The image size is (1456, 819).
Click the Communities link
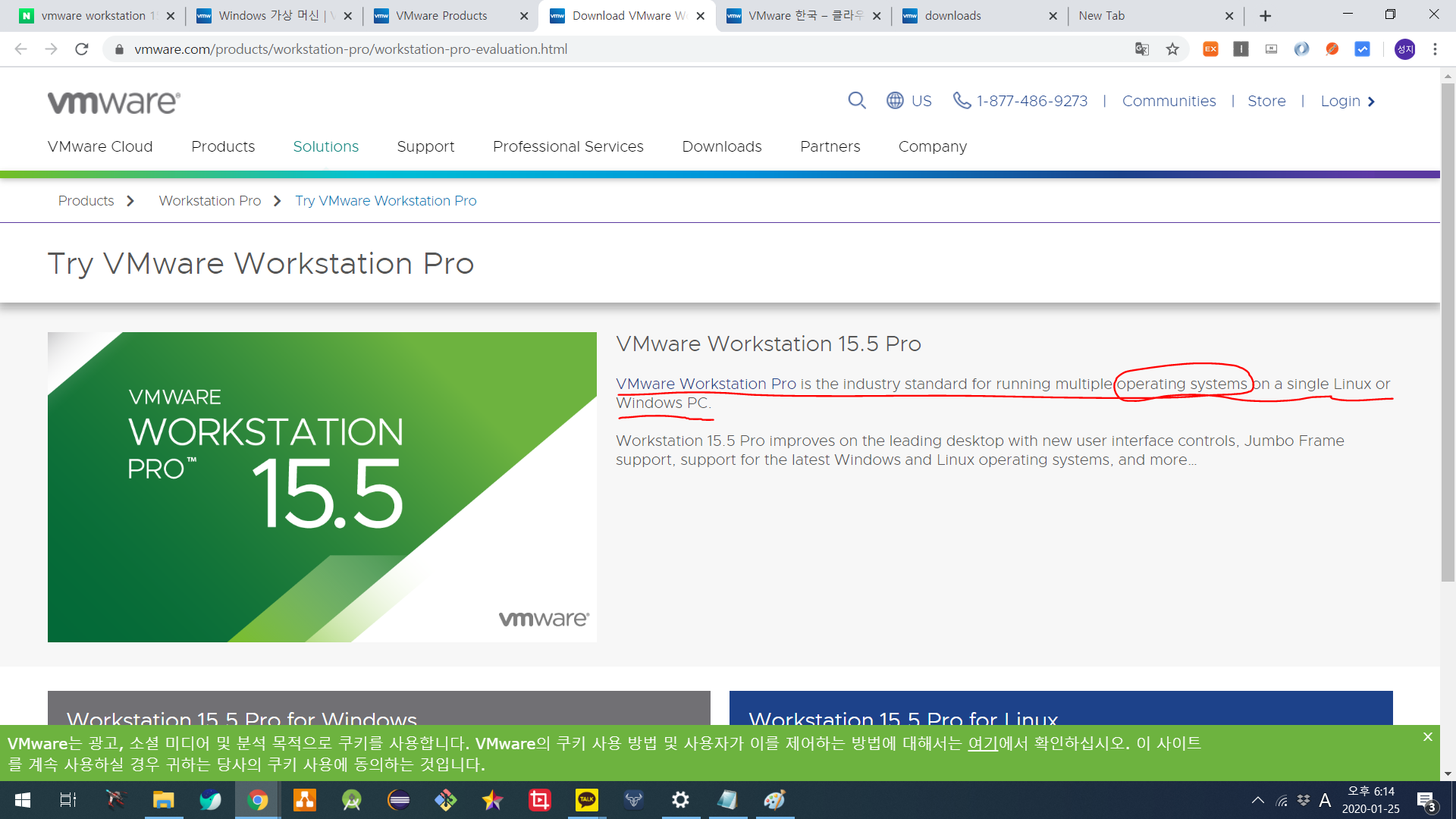click(x=1169, y=101)
